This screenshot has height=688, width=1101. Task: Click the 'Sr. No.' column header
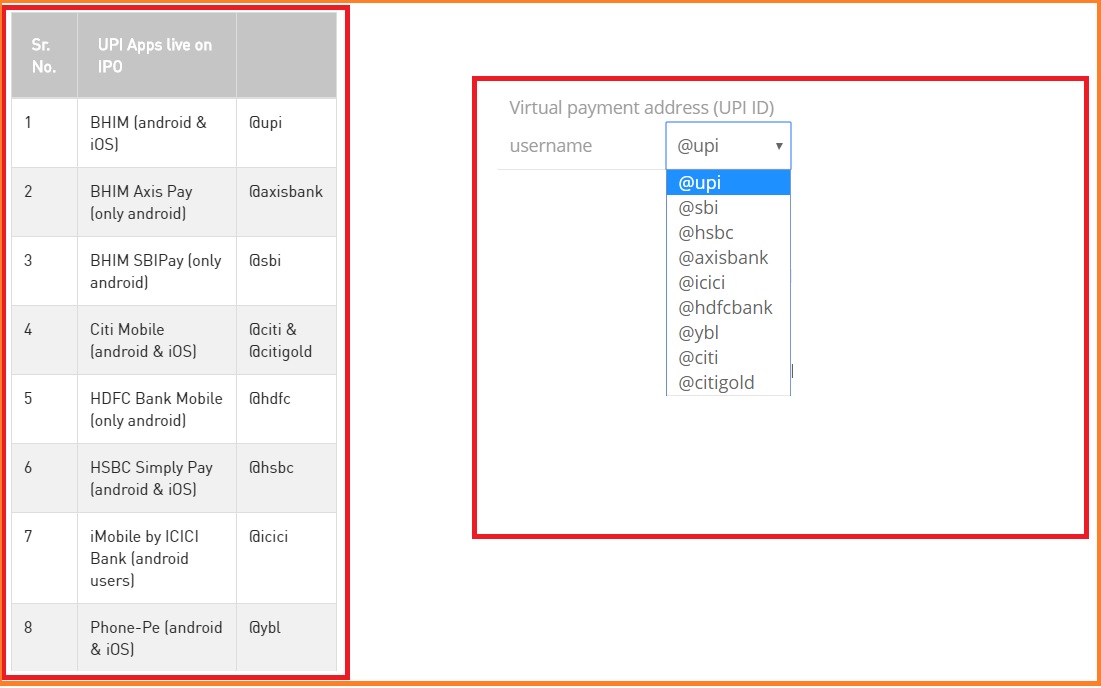(44, 55)
